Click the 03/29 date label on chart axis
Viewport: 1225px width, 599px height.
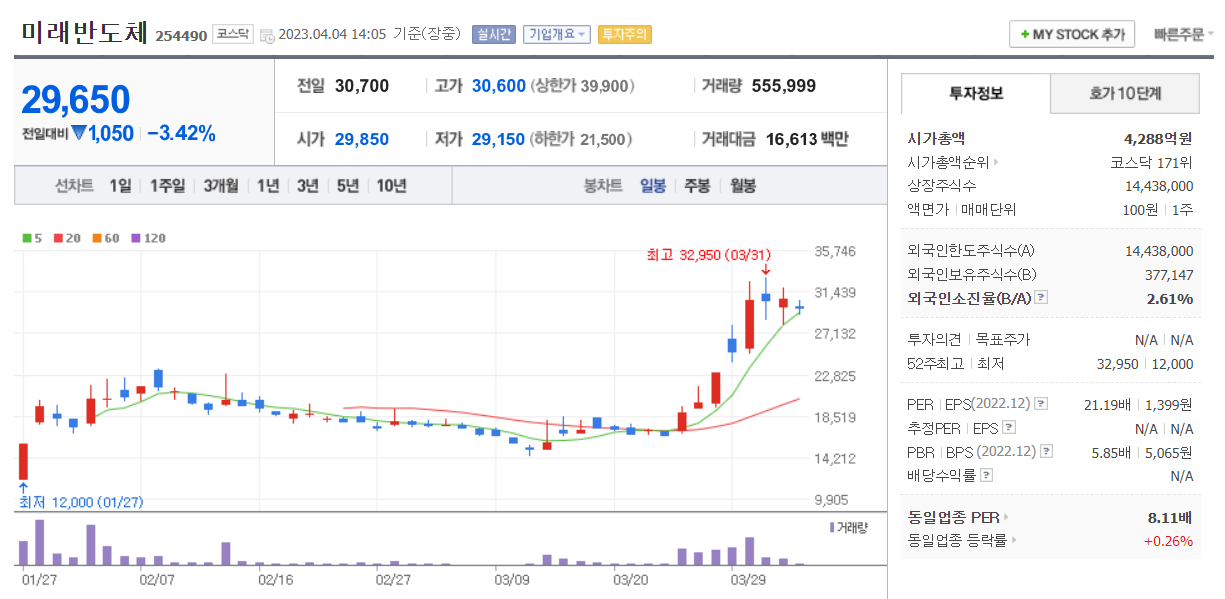pos(748,579)
